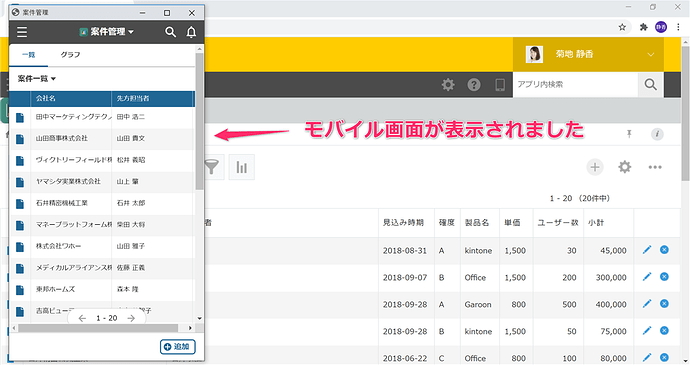Screen dimensions: 690x365
Task: Click the 田中 浩二 contact cell
Action: click(x=131, y=117)
